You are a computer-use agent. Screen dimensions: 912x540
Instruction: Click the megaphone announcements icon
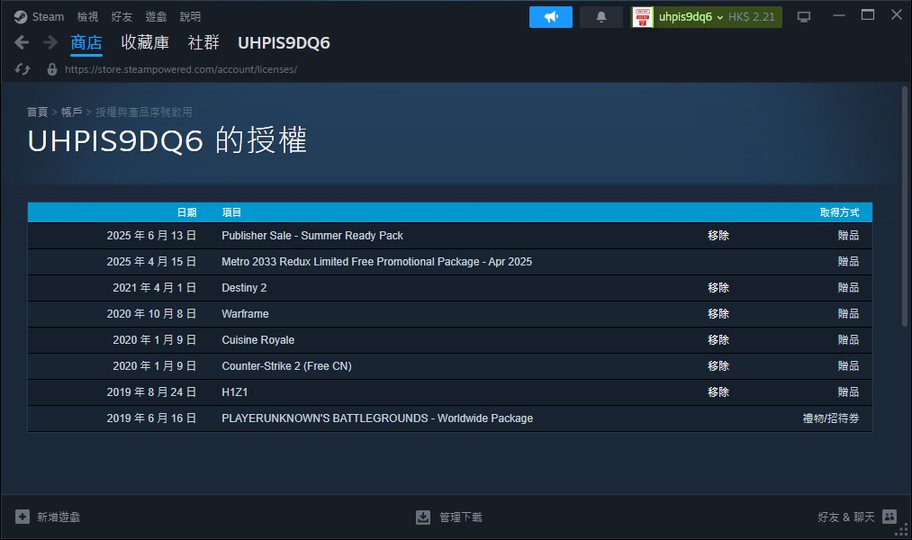pos(550,17)
